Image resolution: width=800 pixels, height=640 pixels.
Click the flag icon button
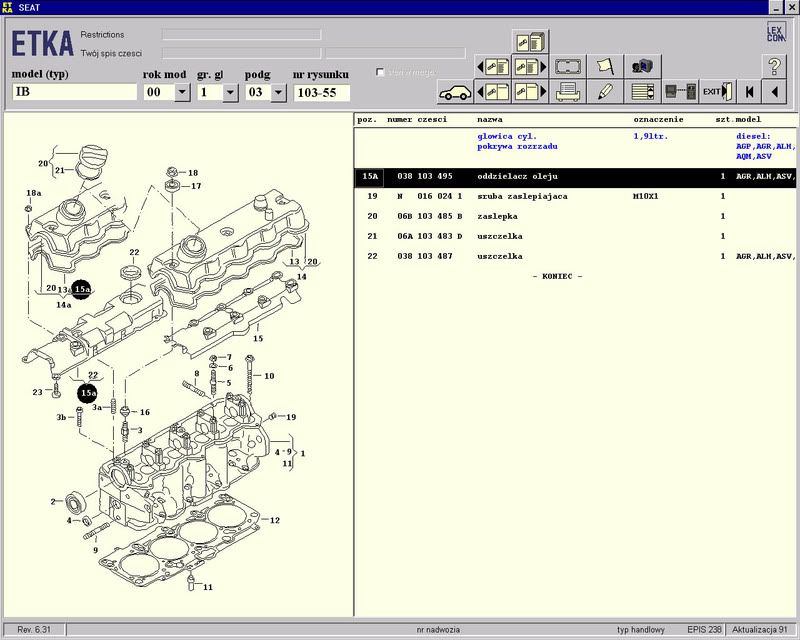point(605,66)
